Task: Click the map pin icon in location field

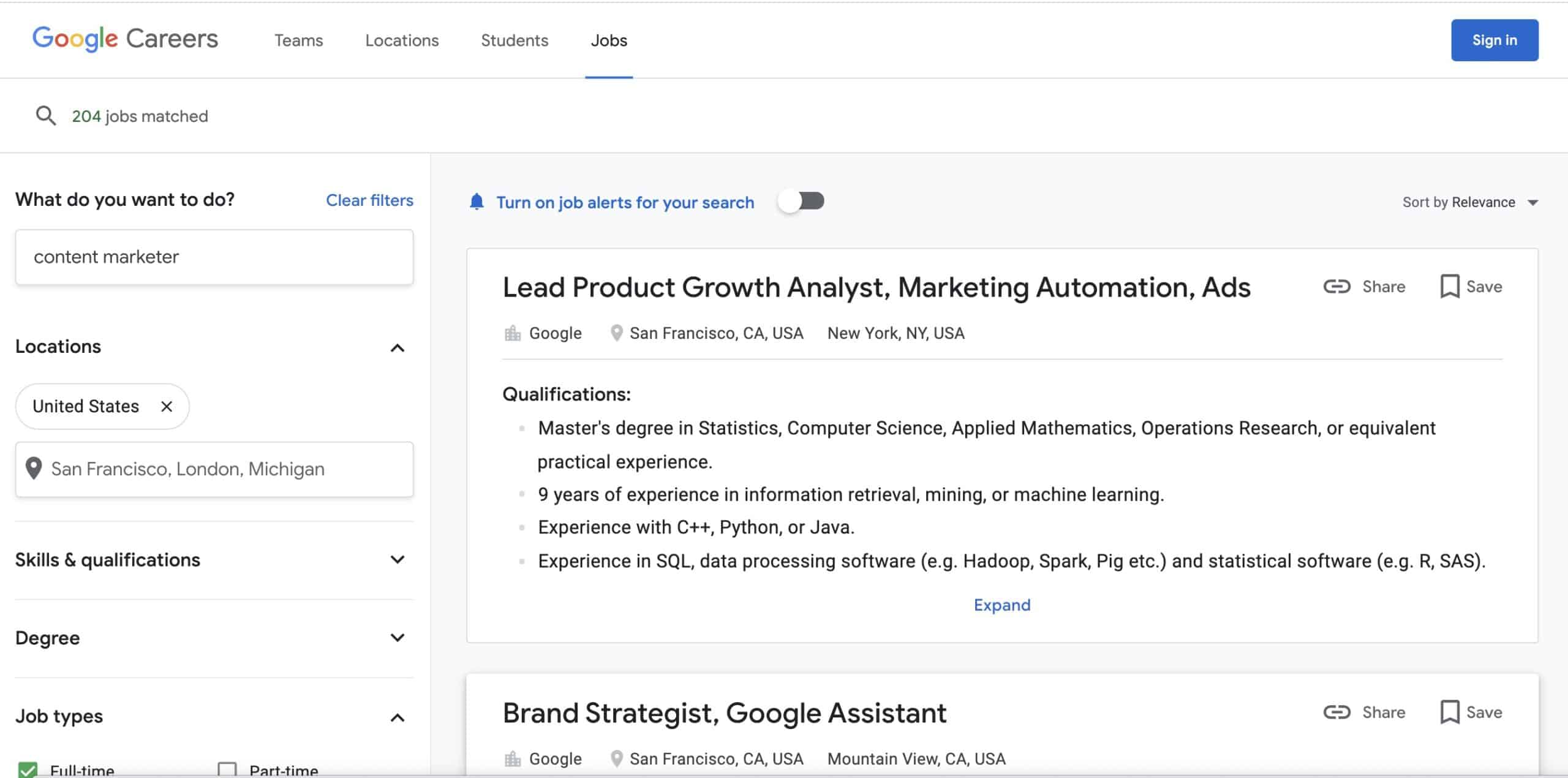Action: (x=34, y=469)
